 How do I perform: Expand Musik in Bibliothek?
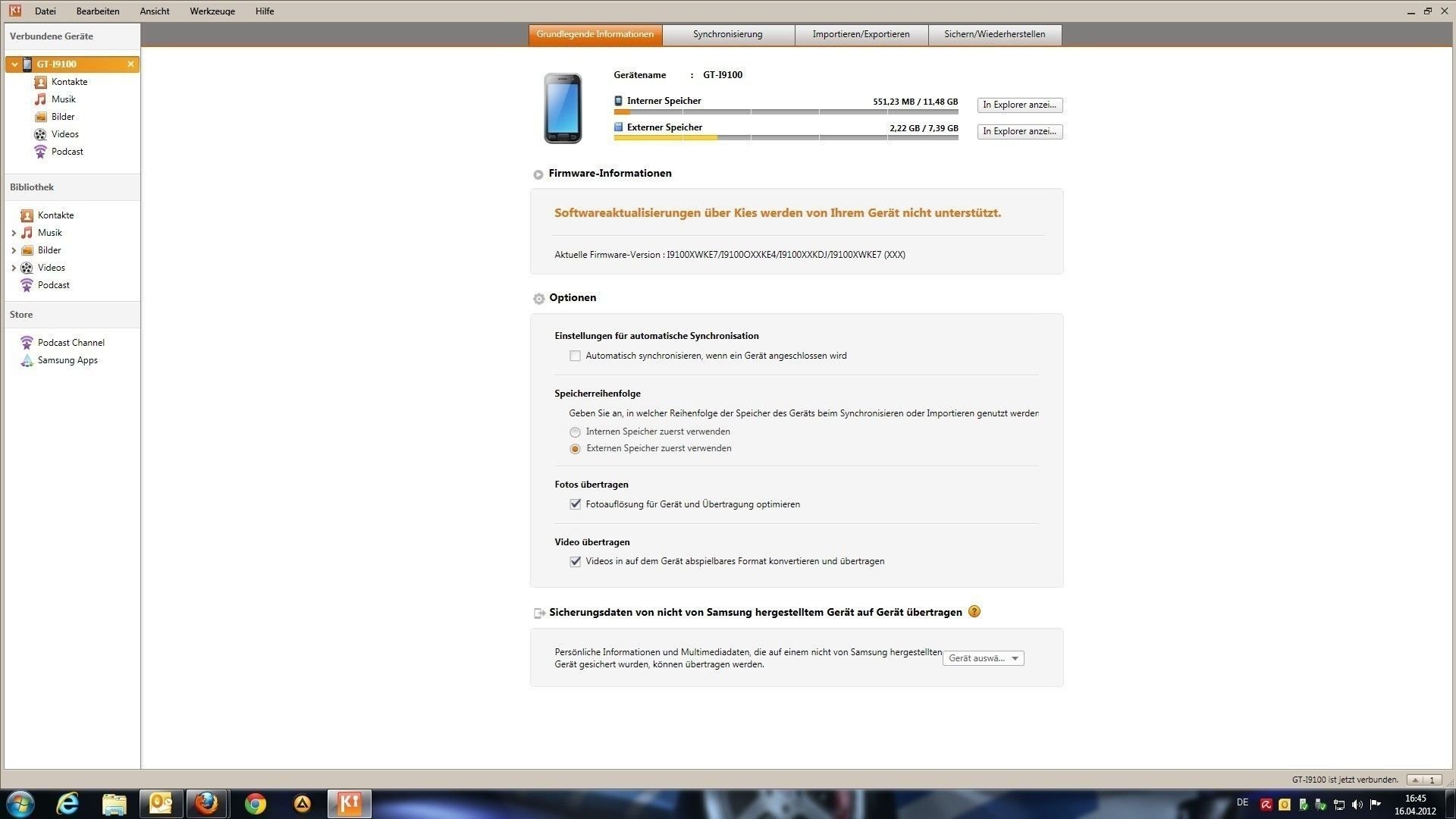(14, 233)
